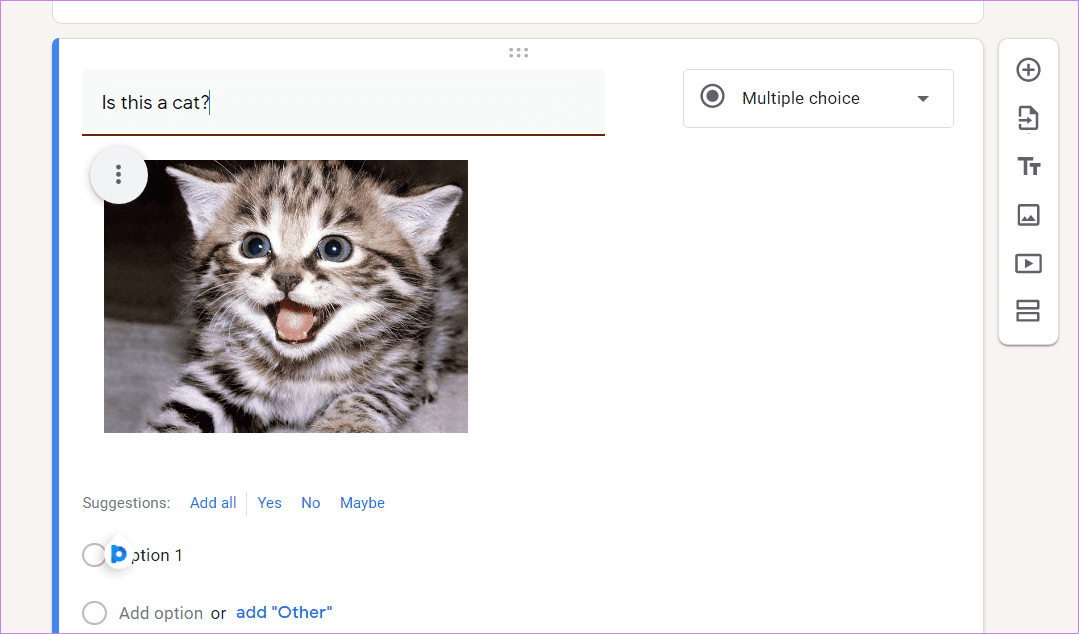Click the add "Other" link
The width and height of the screenshot is (1079, 634).
[284, 613]
